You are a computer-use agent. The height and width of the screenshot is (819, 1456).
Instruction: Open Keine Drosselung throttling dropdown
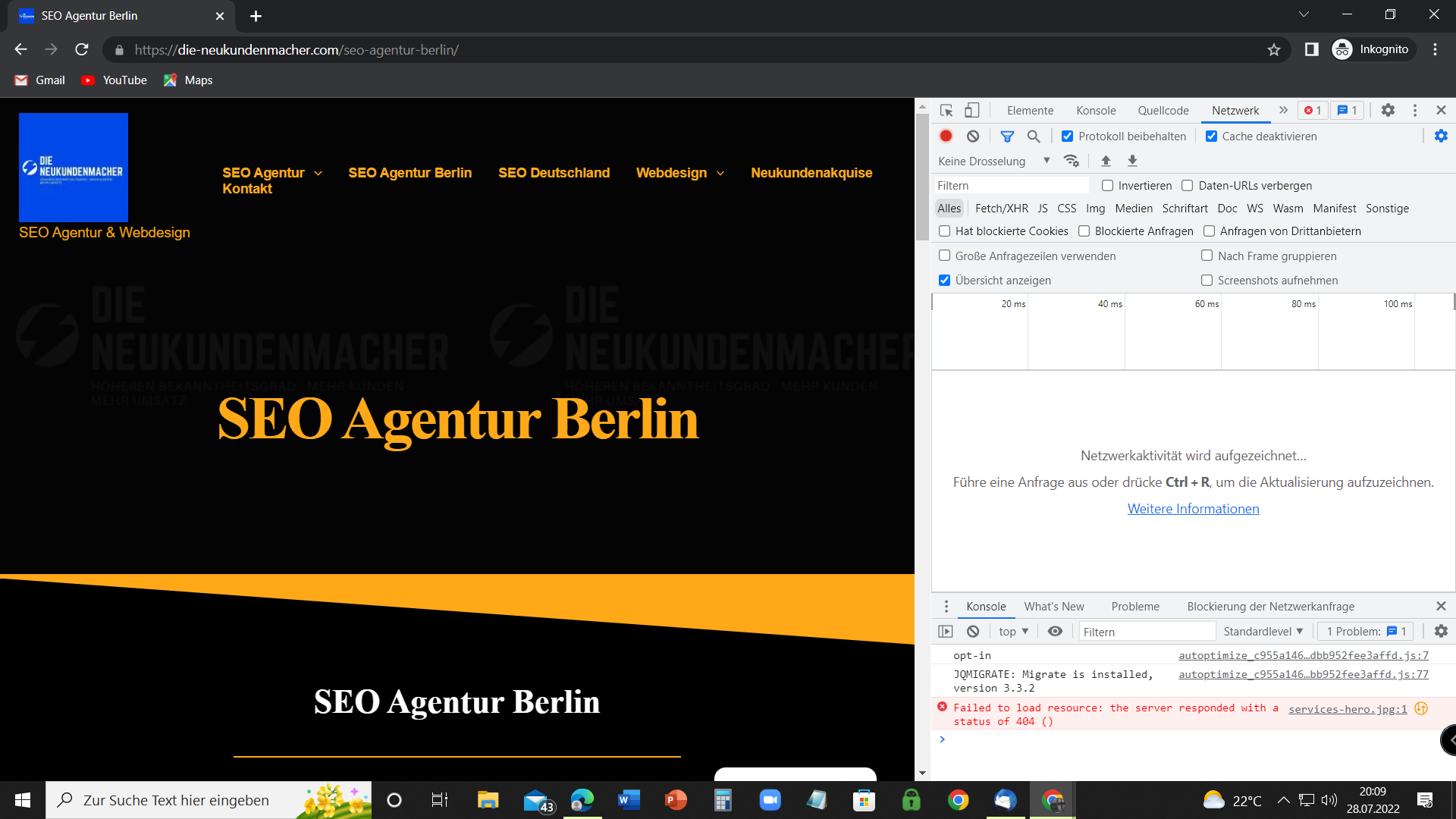(x=993, y=161)
